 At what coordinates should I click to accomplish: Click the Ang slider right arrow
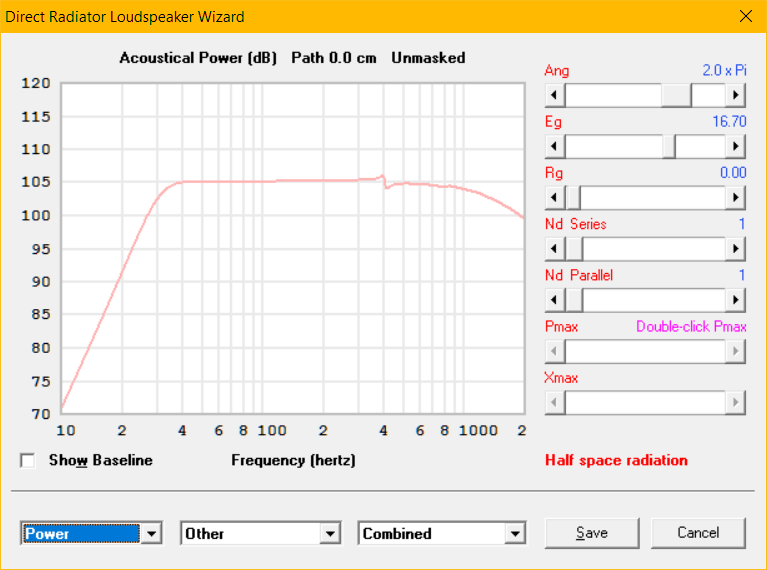click(736, 95)
